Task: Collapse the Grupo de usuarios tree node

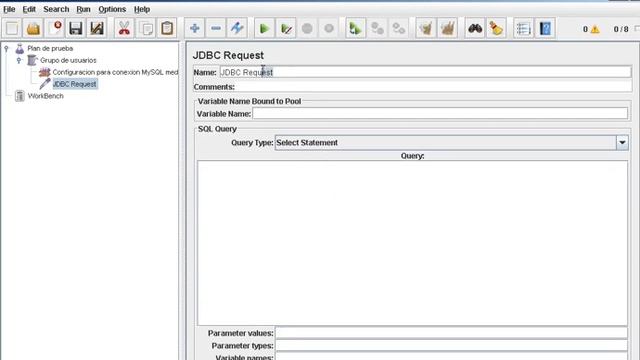Action: click(x=19, y=60)
